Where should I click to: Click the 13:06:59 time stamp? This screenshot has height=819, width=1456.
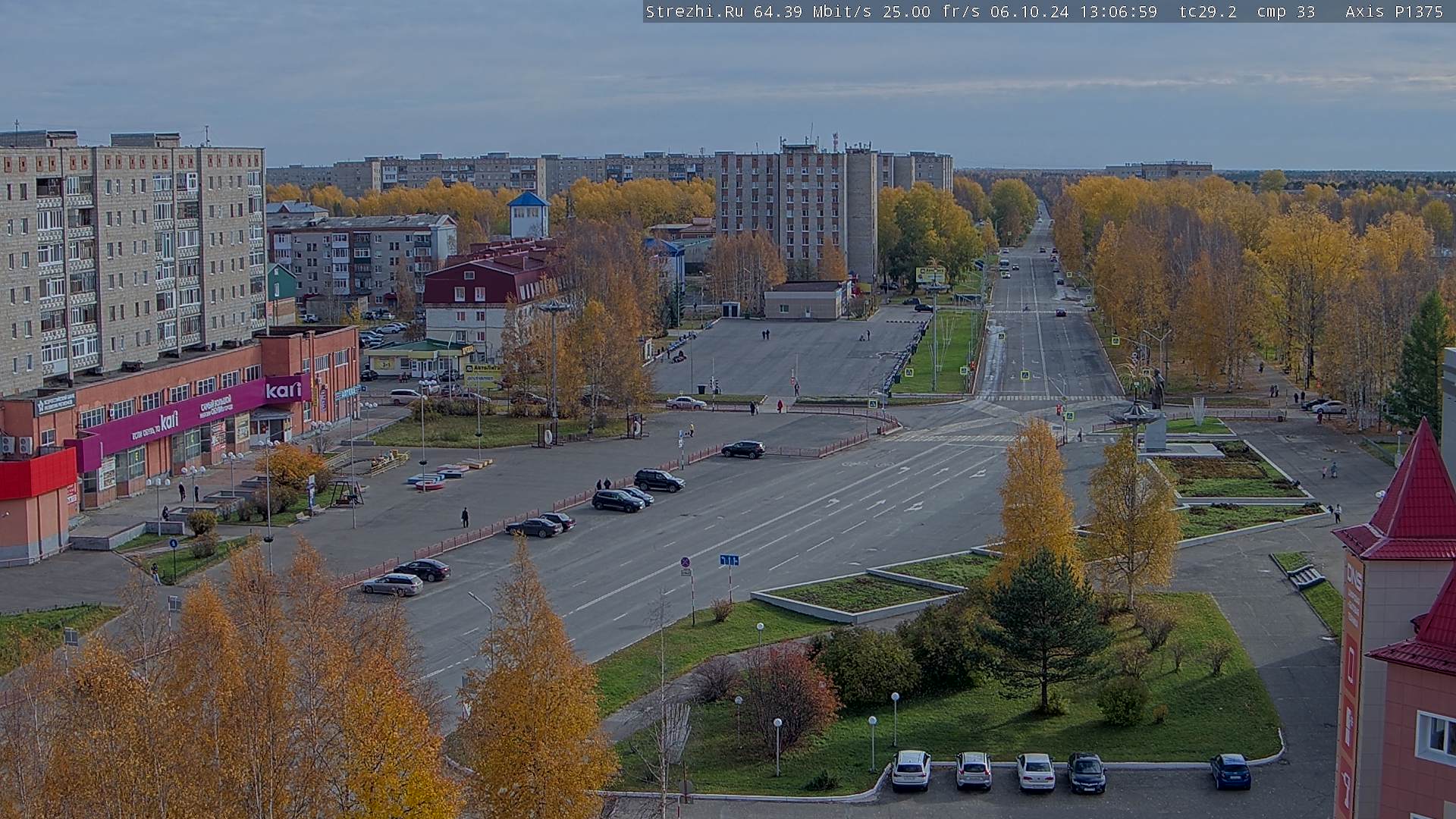pos(1118,11)
